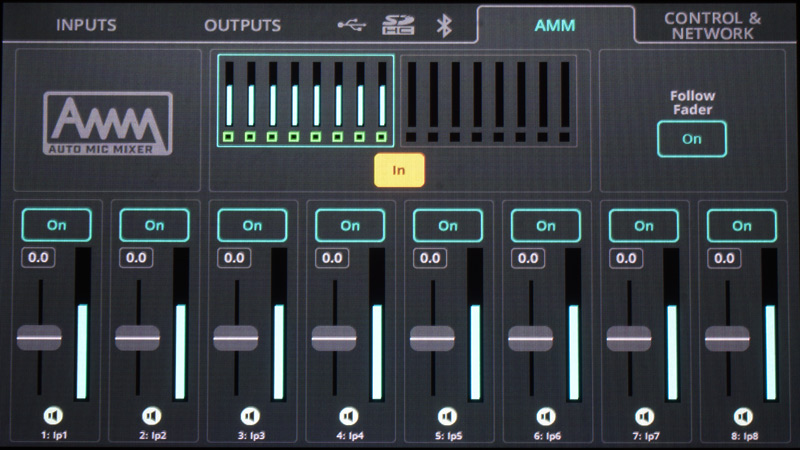This screenshot has width=800, height=450.
Task: Open the Control & Network tab
Action: tap(718, 26)
